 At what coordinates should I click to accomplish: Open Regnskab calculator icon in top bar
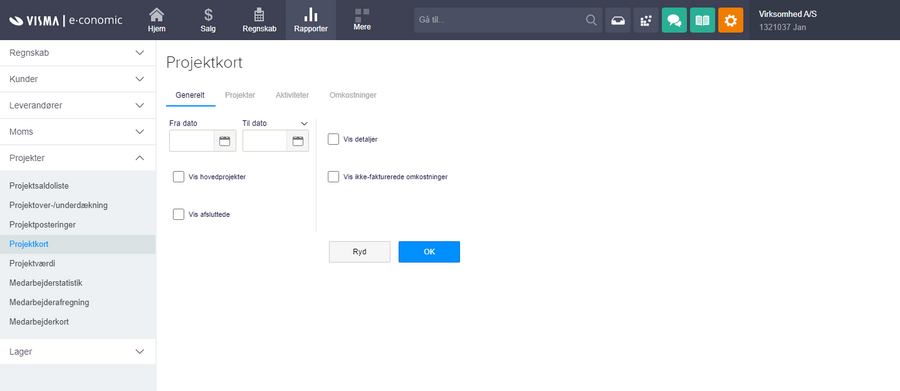(259, 20)
